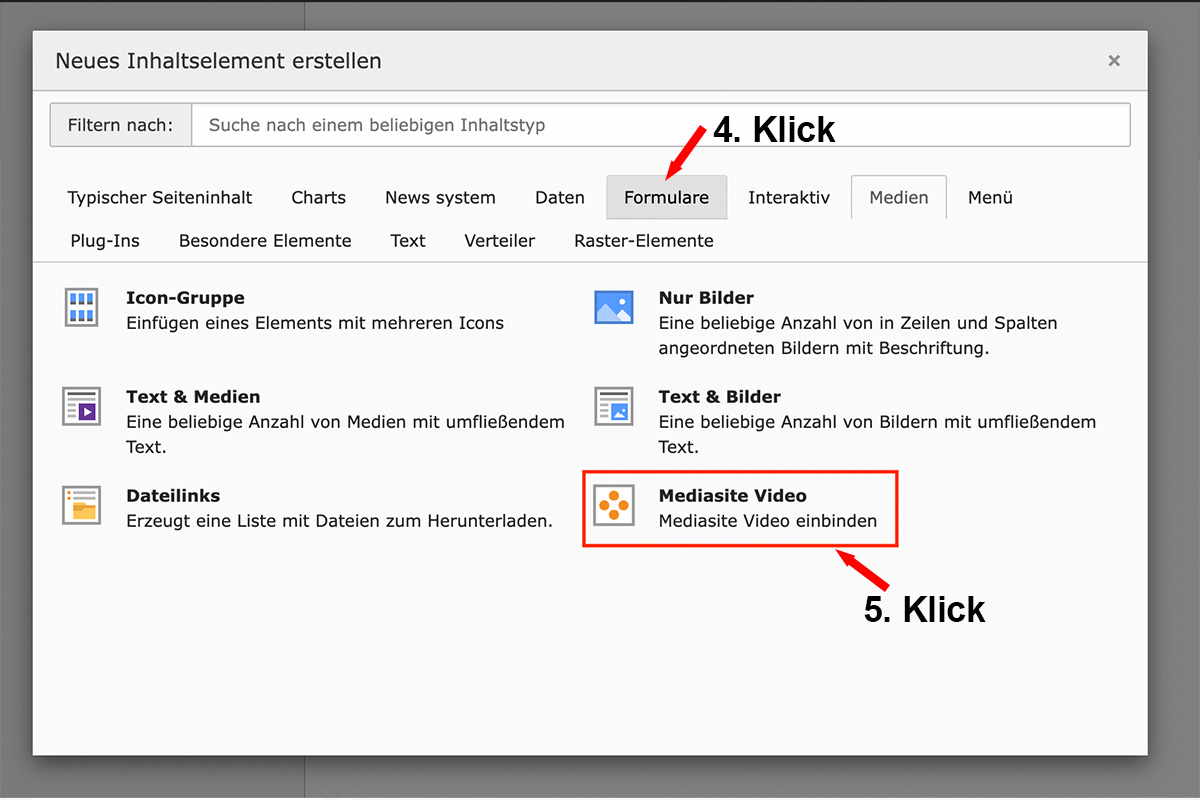
Task: Open the Formulare tab
Action: tap(666, 198)
